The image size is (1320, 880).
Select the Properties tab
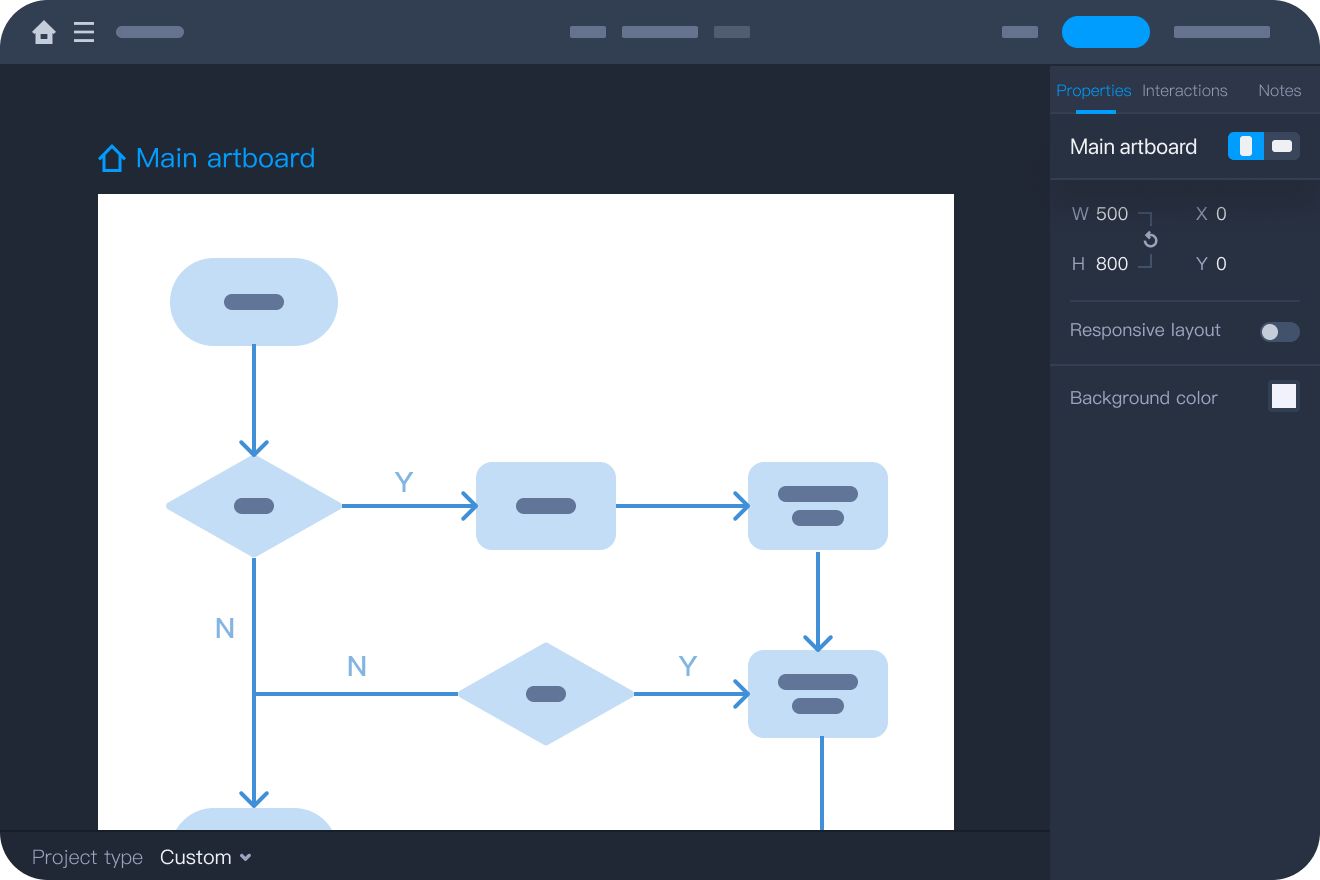[x=1093, y=91]
